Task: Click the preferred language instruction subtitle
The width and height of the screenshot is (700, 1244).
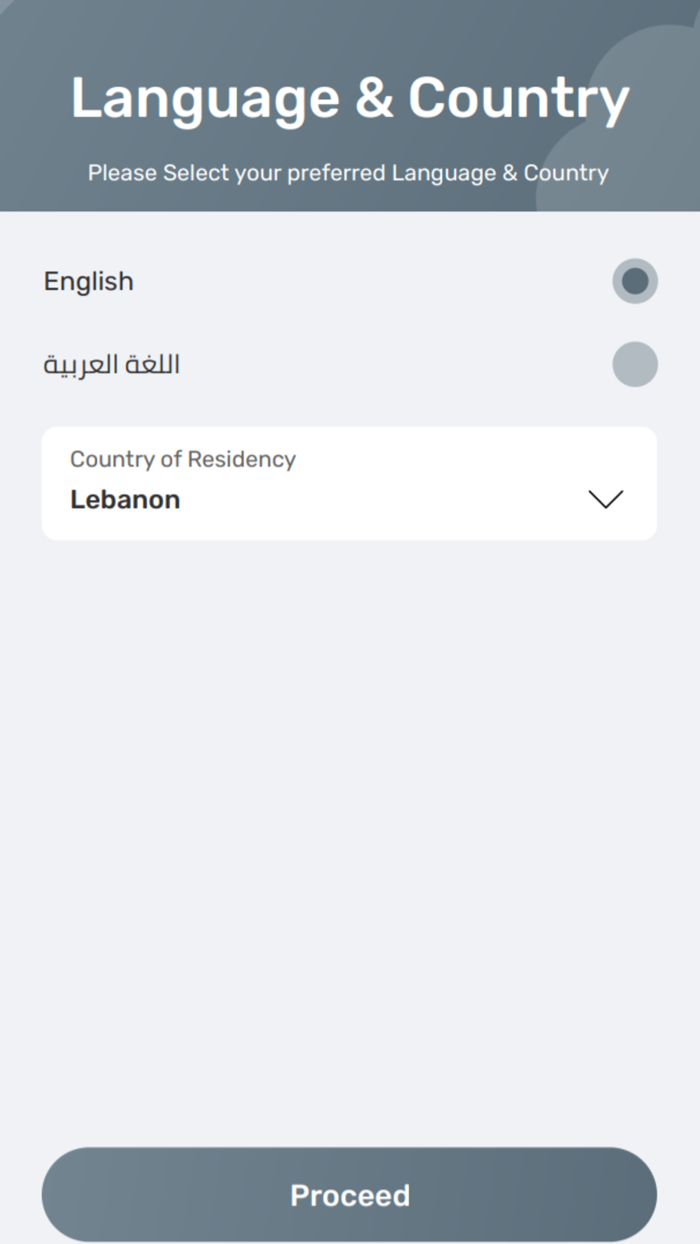Action: [x=349, y=172]
